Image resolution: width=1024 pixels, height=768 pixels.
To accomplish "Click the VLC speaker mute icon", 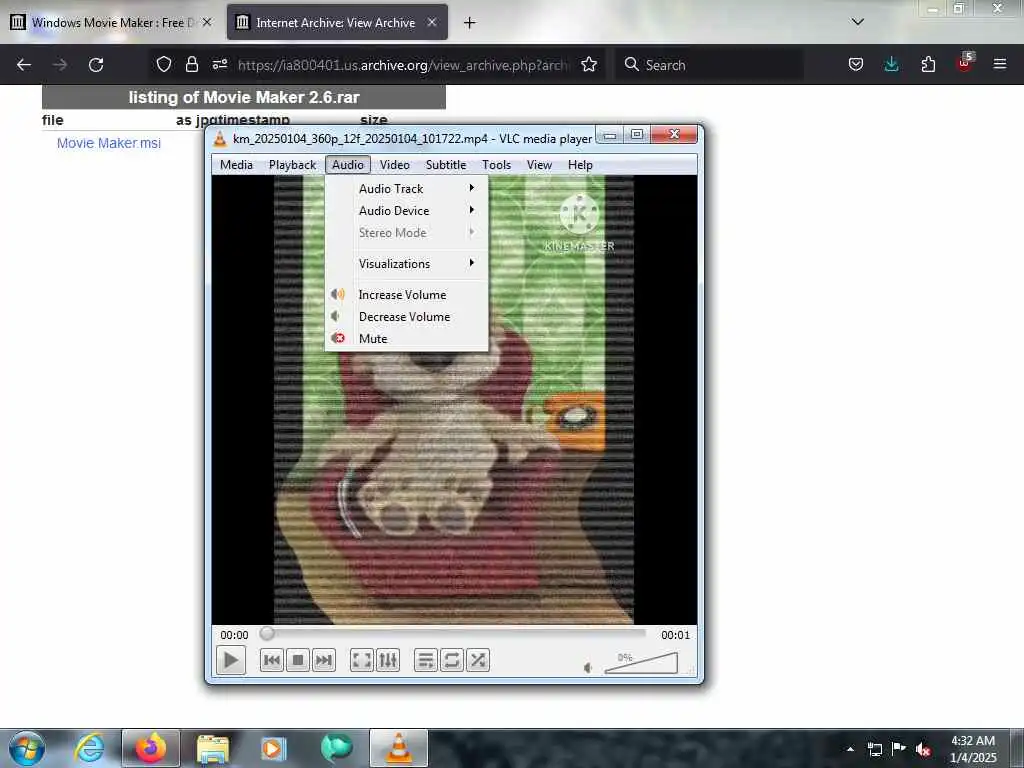I will pos(588,667).
